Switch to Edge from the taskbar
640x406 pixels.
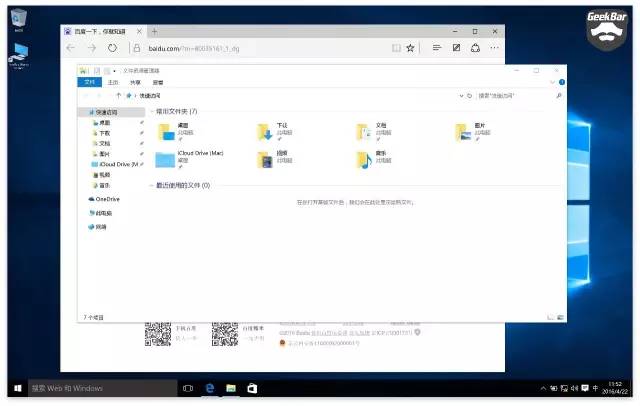210,388
